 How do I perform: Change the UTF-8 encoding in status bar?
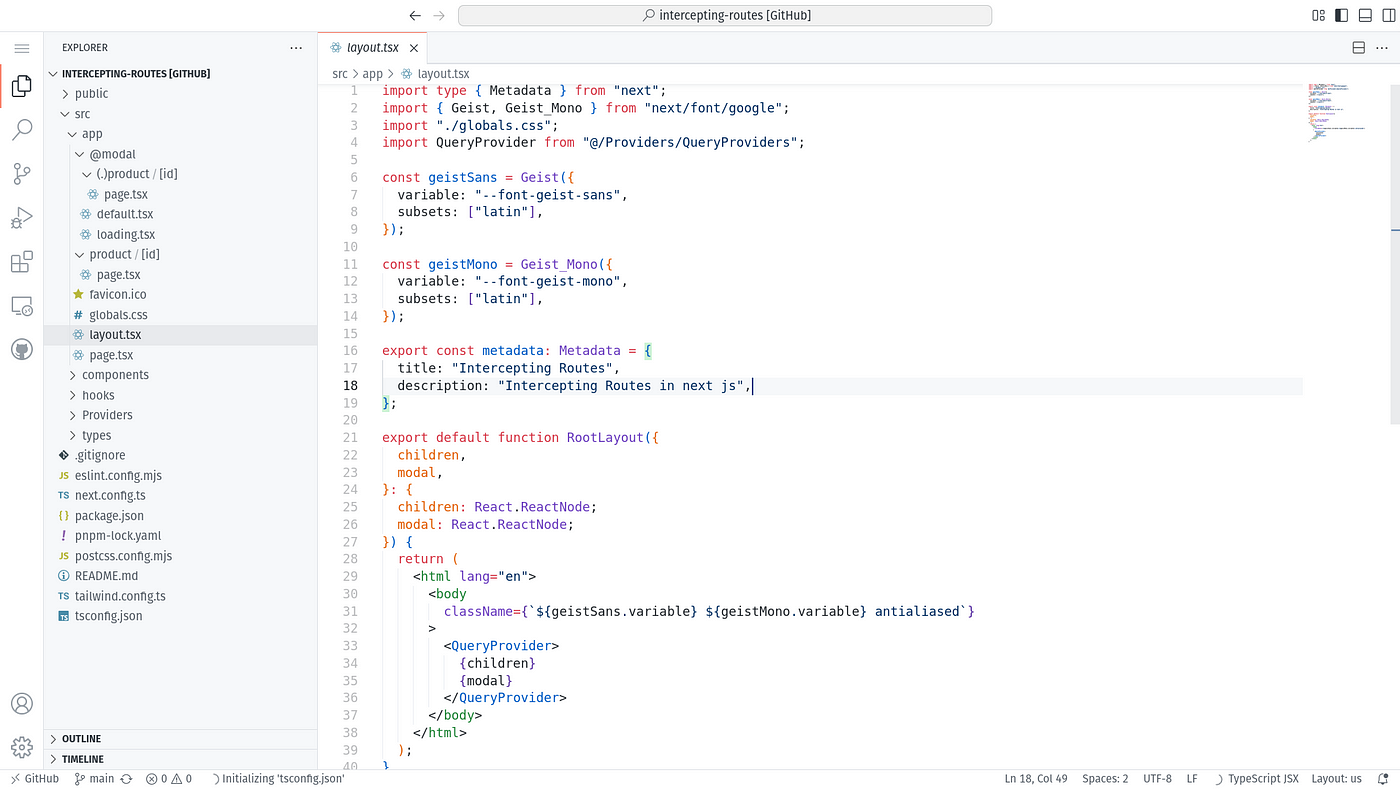[x=1156, y=779]
